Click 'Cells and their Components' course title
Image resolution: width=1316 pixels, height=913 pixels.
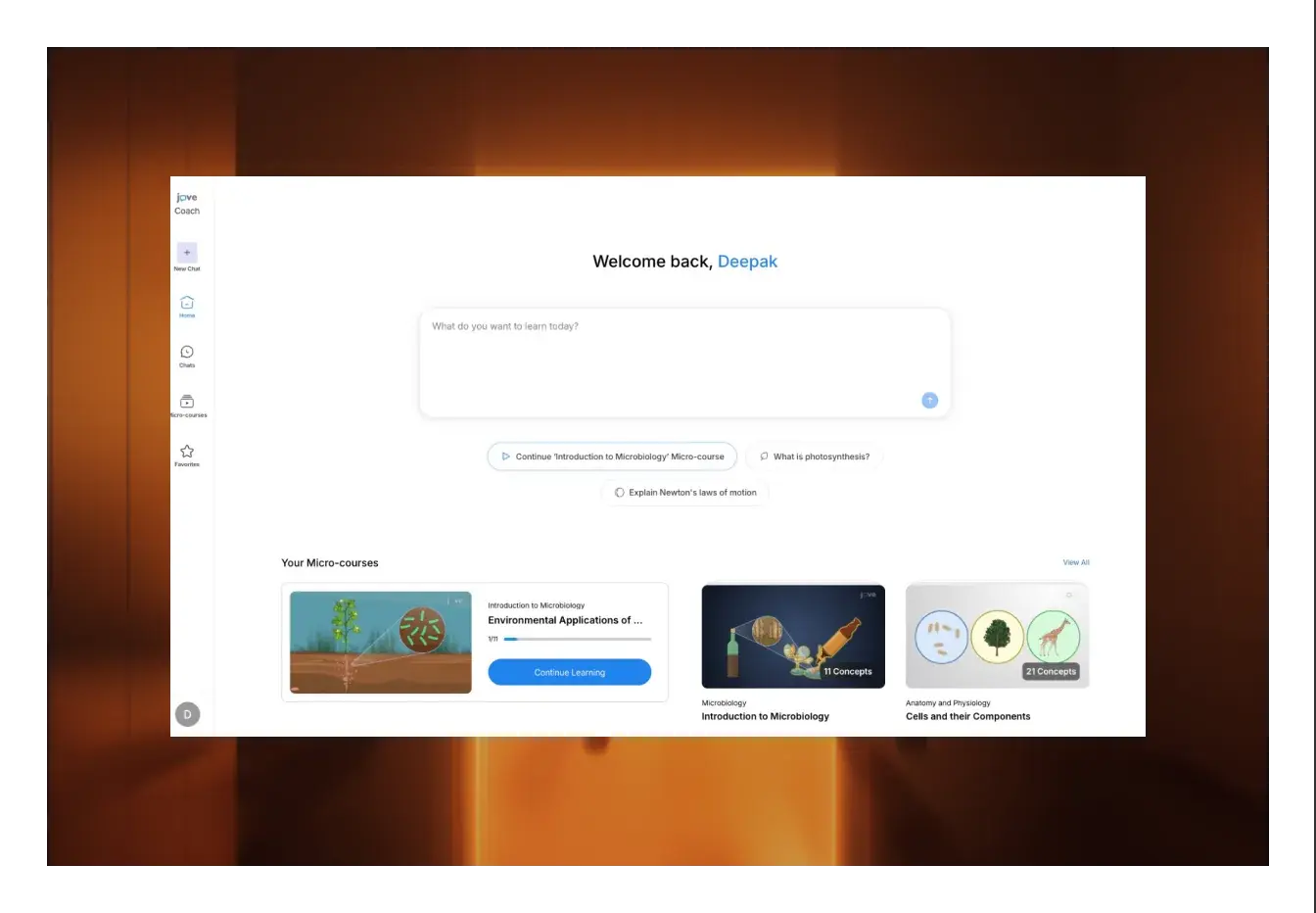[x=968, y=716]
